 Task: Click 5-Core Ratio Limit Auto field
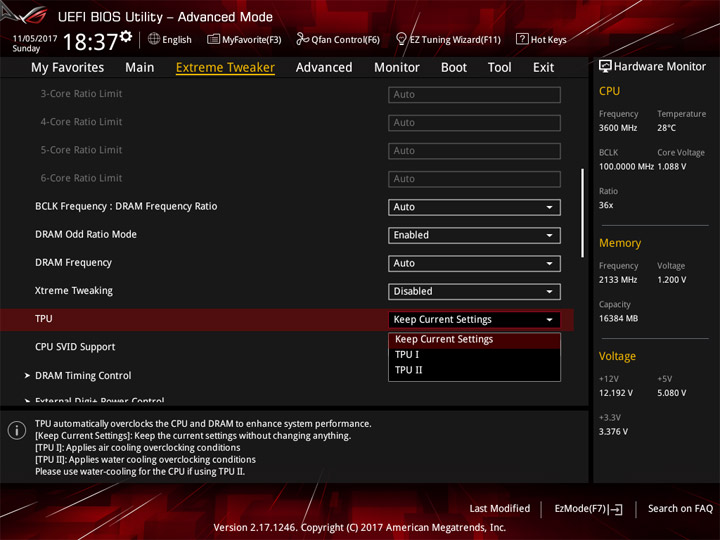coord(474,151)
